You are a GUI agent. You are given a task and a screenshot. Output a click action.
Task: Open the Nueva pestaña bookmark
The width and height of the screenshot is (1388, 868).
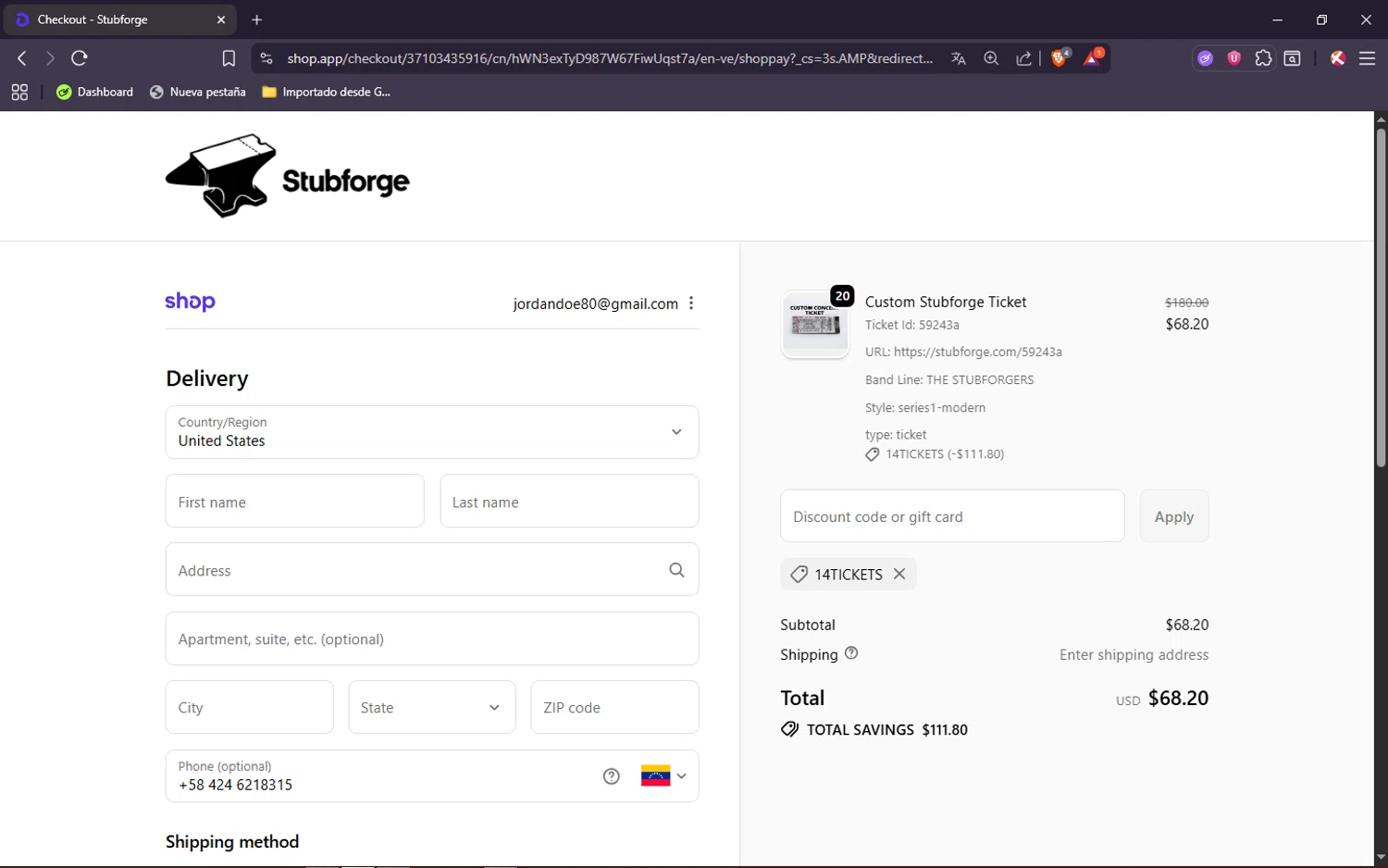tap(198, 92)
